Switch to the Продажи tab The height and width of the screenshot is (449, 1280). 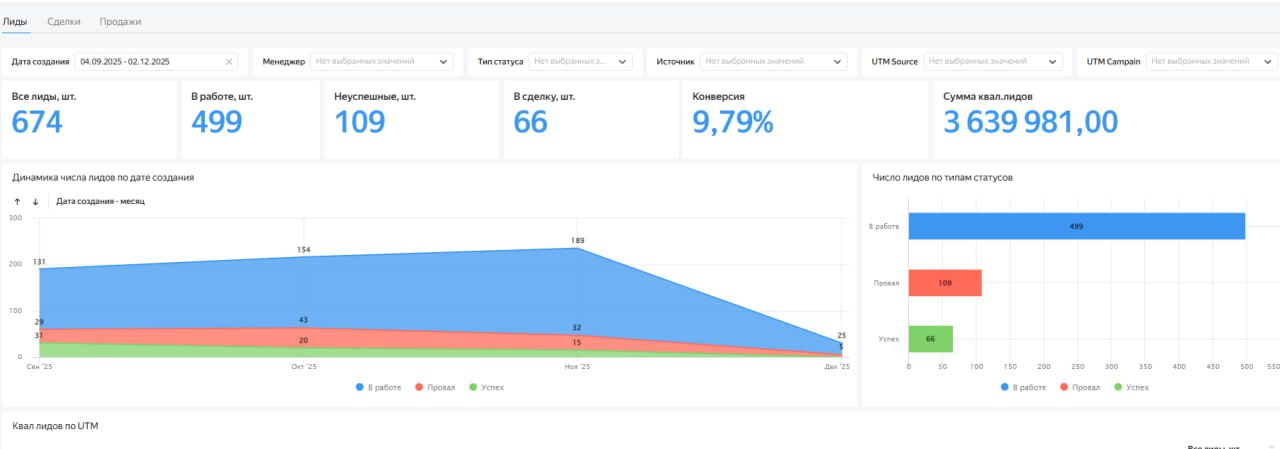[121, 21]
